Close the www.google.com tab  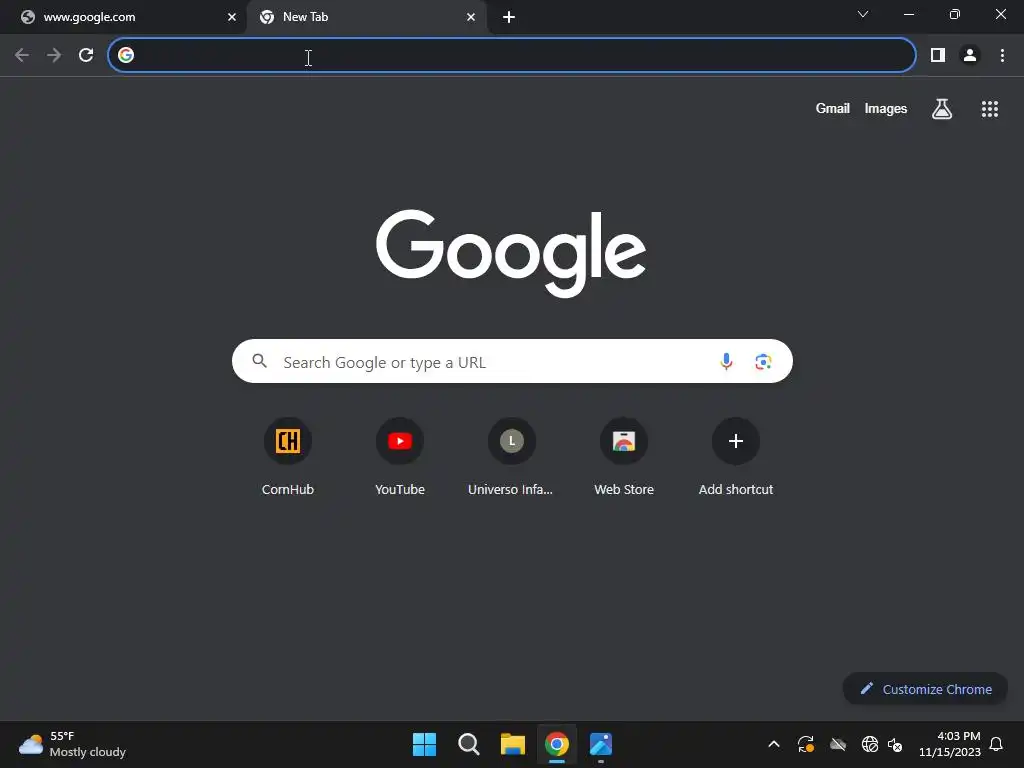point(231,17)
